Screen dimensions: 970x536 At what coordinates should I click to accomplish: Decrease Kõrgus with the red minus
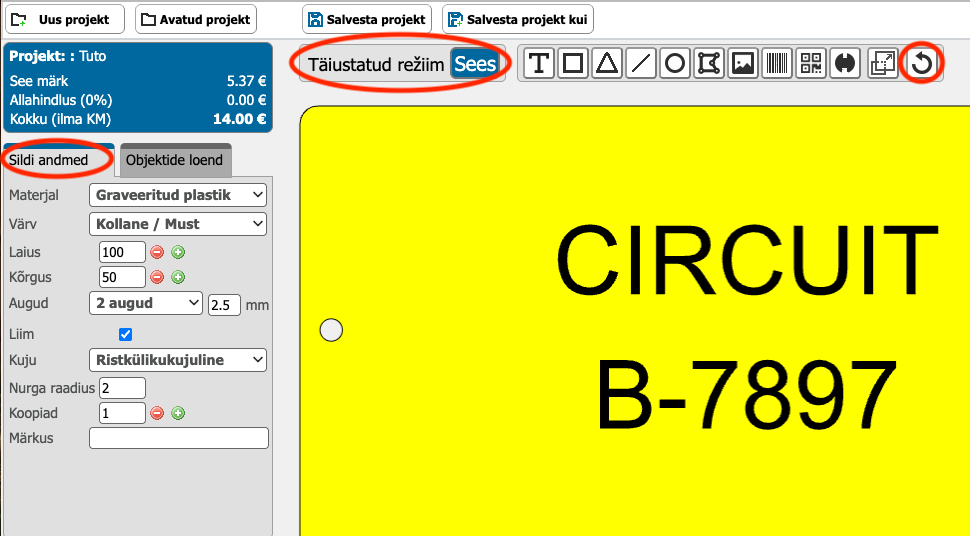coord(157,277)
